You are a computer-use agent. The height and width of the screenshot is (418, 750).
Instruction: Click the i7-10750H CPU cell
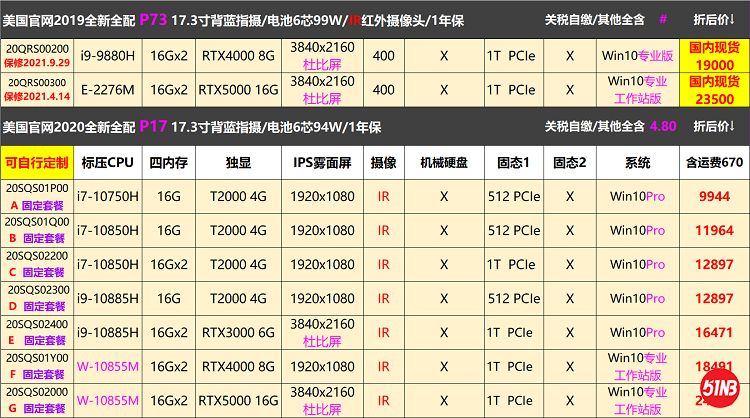coord(107,196)
